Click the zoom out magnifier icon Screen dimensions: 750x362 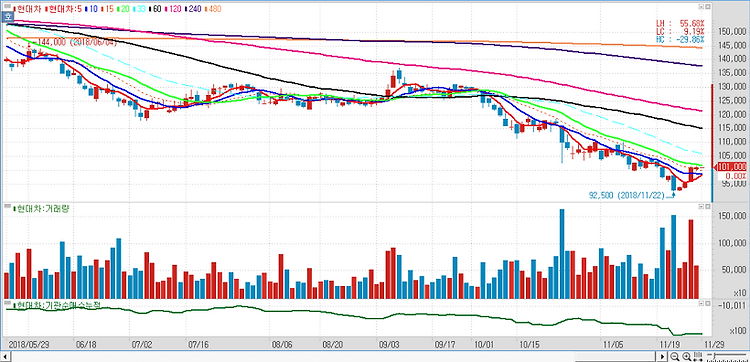[674, 356]
